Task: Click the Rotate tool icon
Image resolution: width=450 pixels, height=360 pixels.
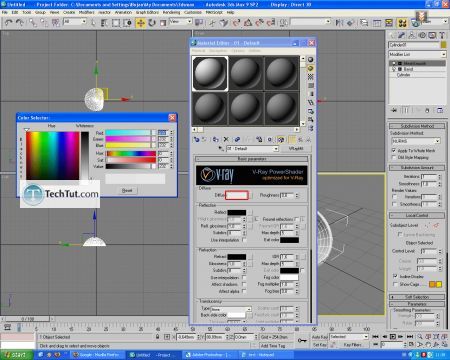Action: point(152,23)
